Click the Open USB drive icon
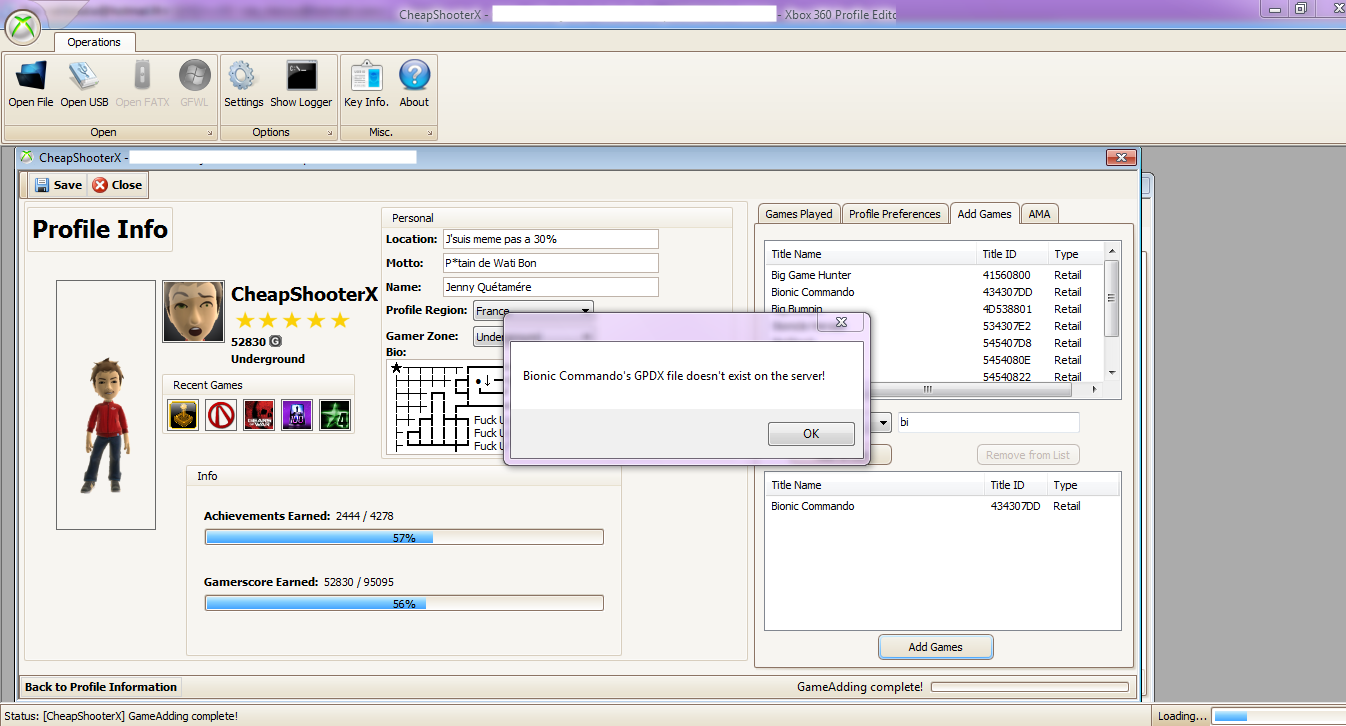 84,77
